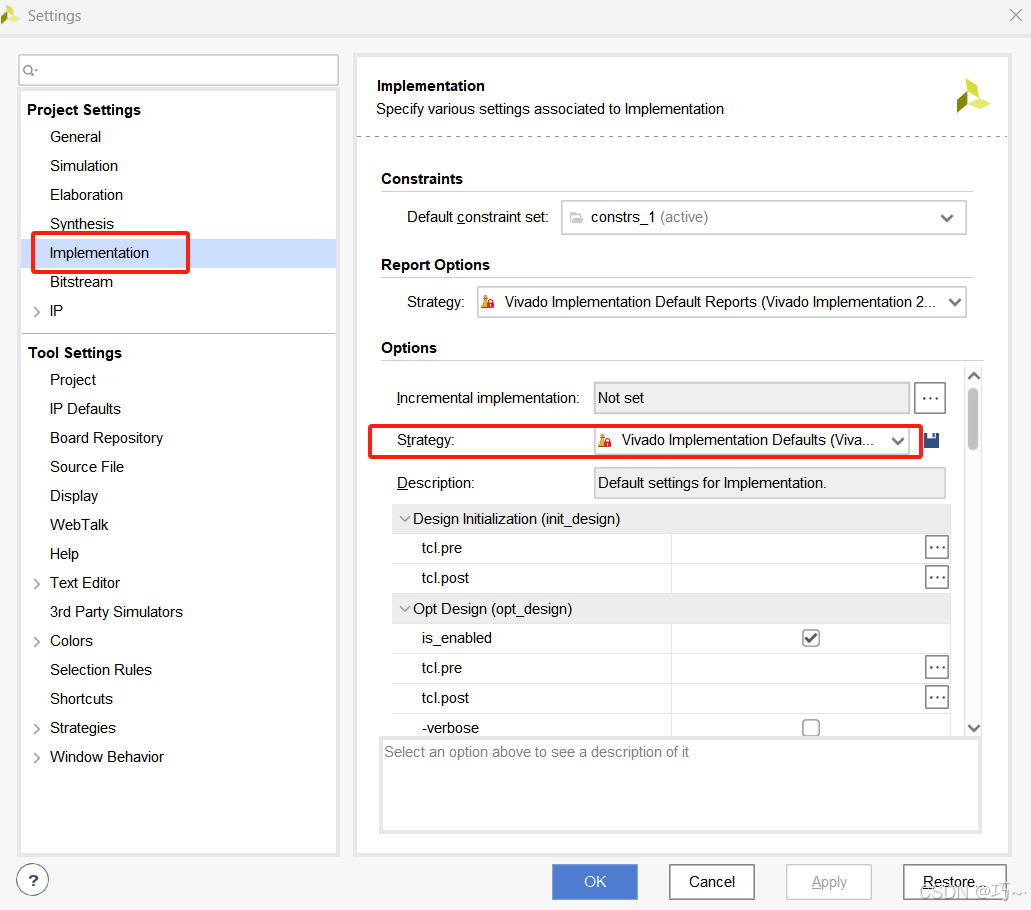Select Elaboration under Project Settings
Image resolution: width=1031 pixels, height=910 pixels.
86,195
